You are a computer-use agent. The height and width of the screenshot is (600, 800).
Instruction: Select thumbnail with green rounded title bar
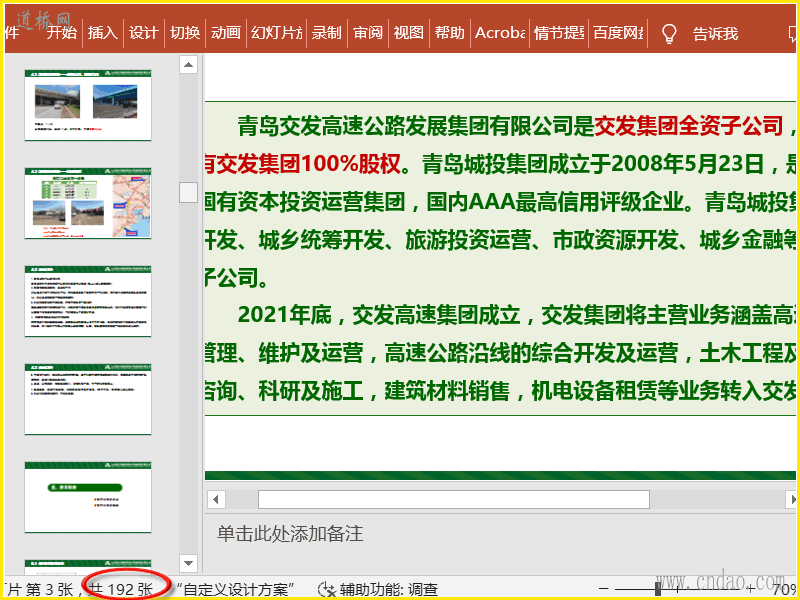click(88, 497)
